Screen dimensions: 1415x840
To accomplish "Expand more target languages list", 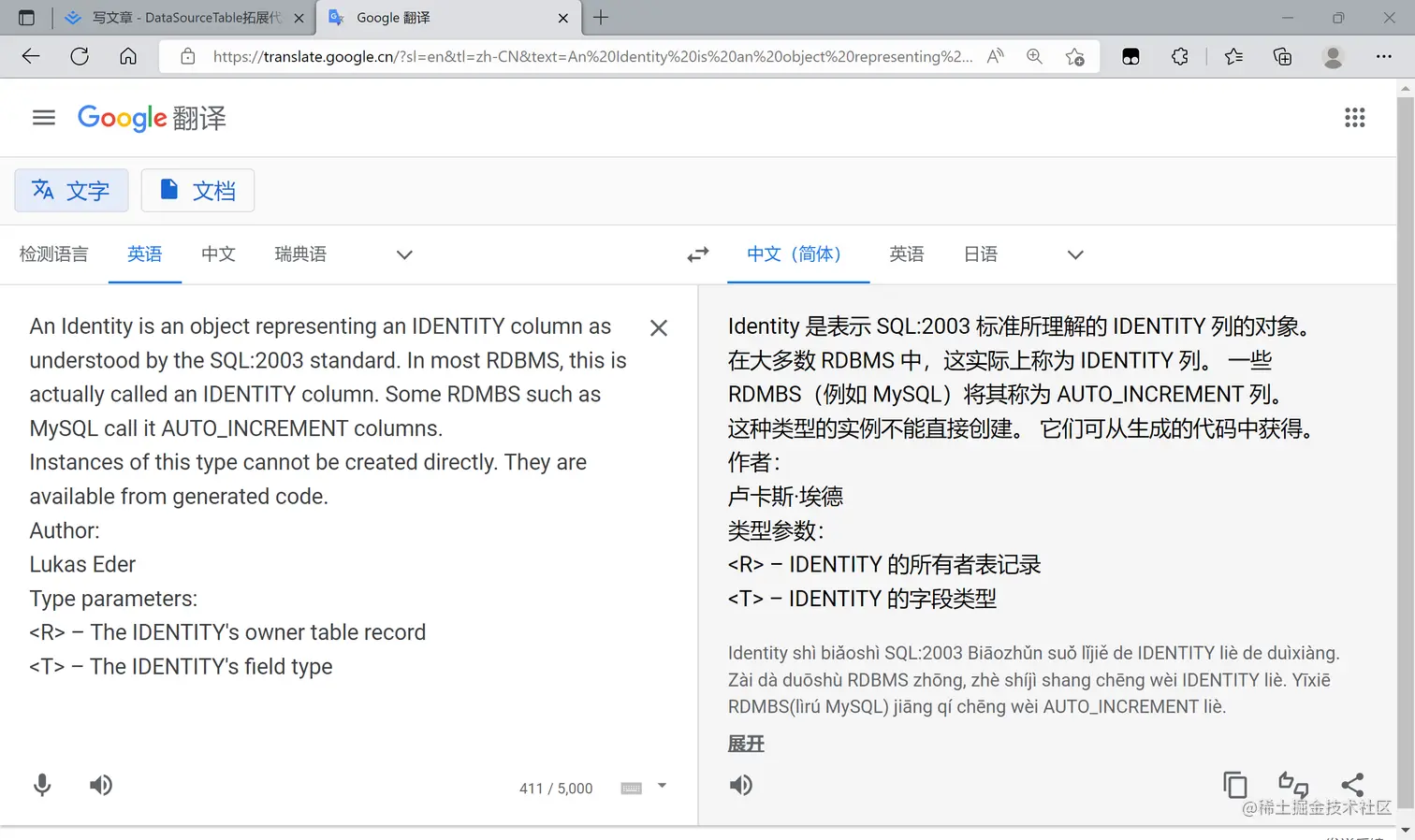I will tap(1075, 254).
